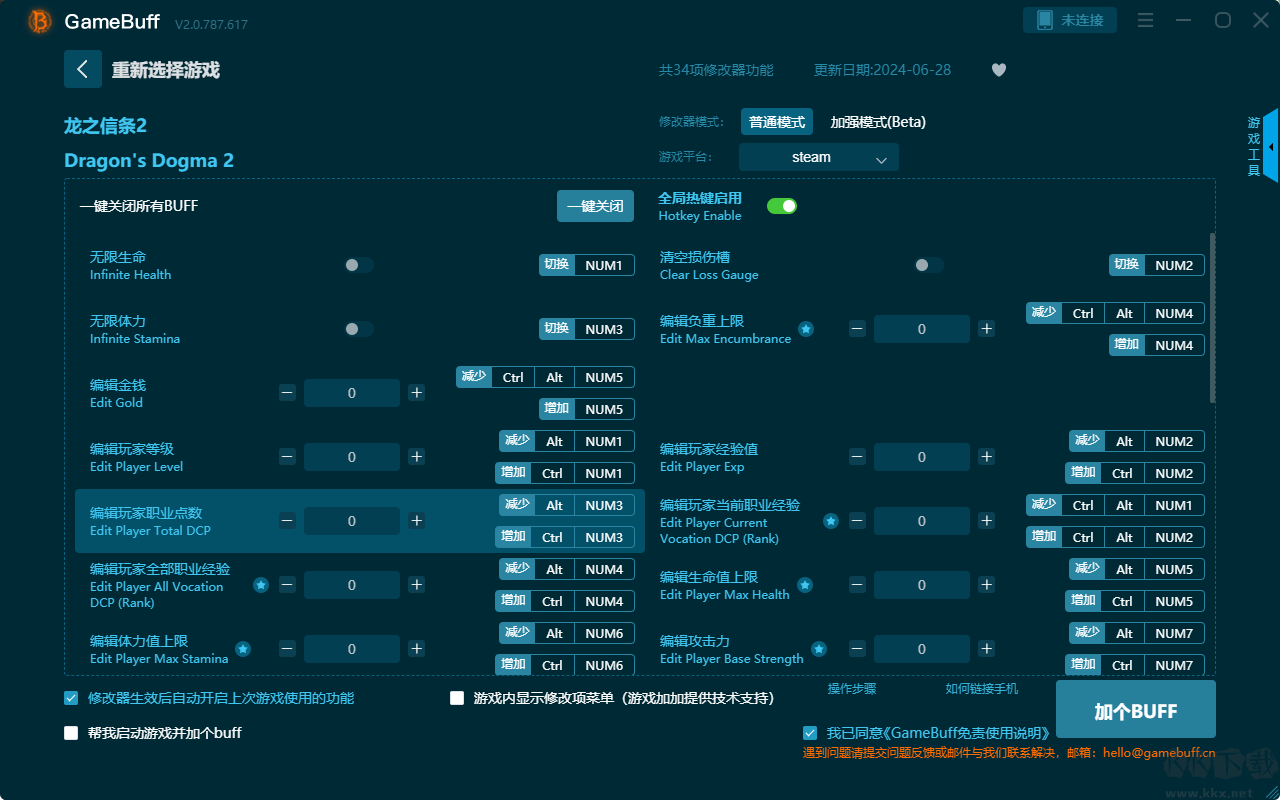Click NUM1 hotkey selector for Infinite Health
This screenshot has width=1280, height=800.
point(604,265)
